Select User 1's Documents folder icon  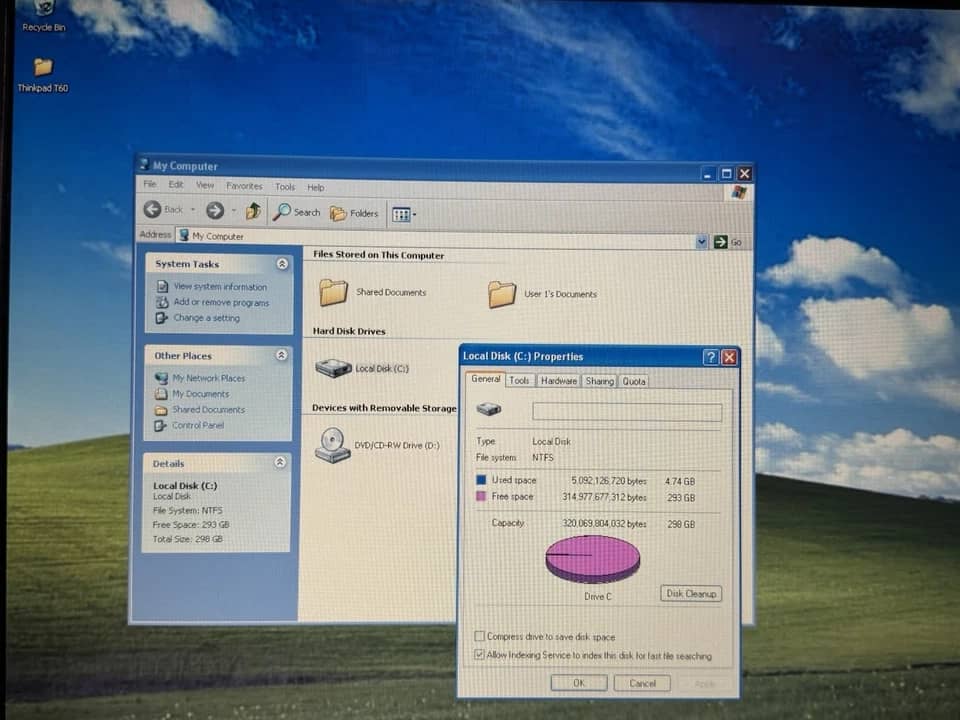point(502,294)
